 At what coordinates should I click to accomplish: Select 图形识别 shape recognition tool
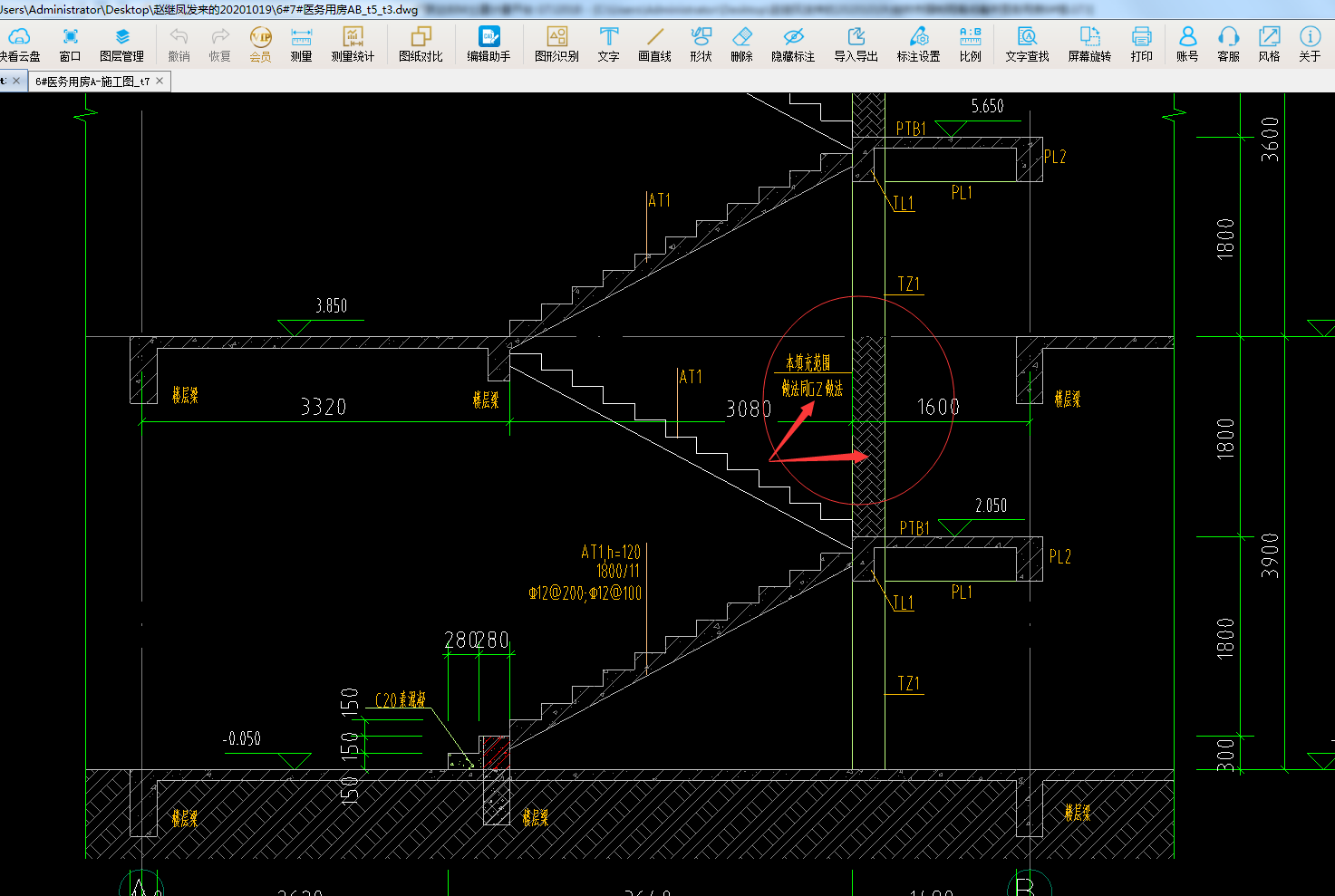coord(556,43)
